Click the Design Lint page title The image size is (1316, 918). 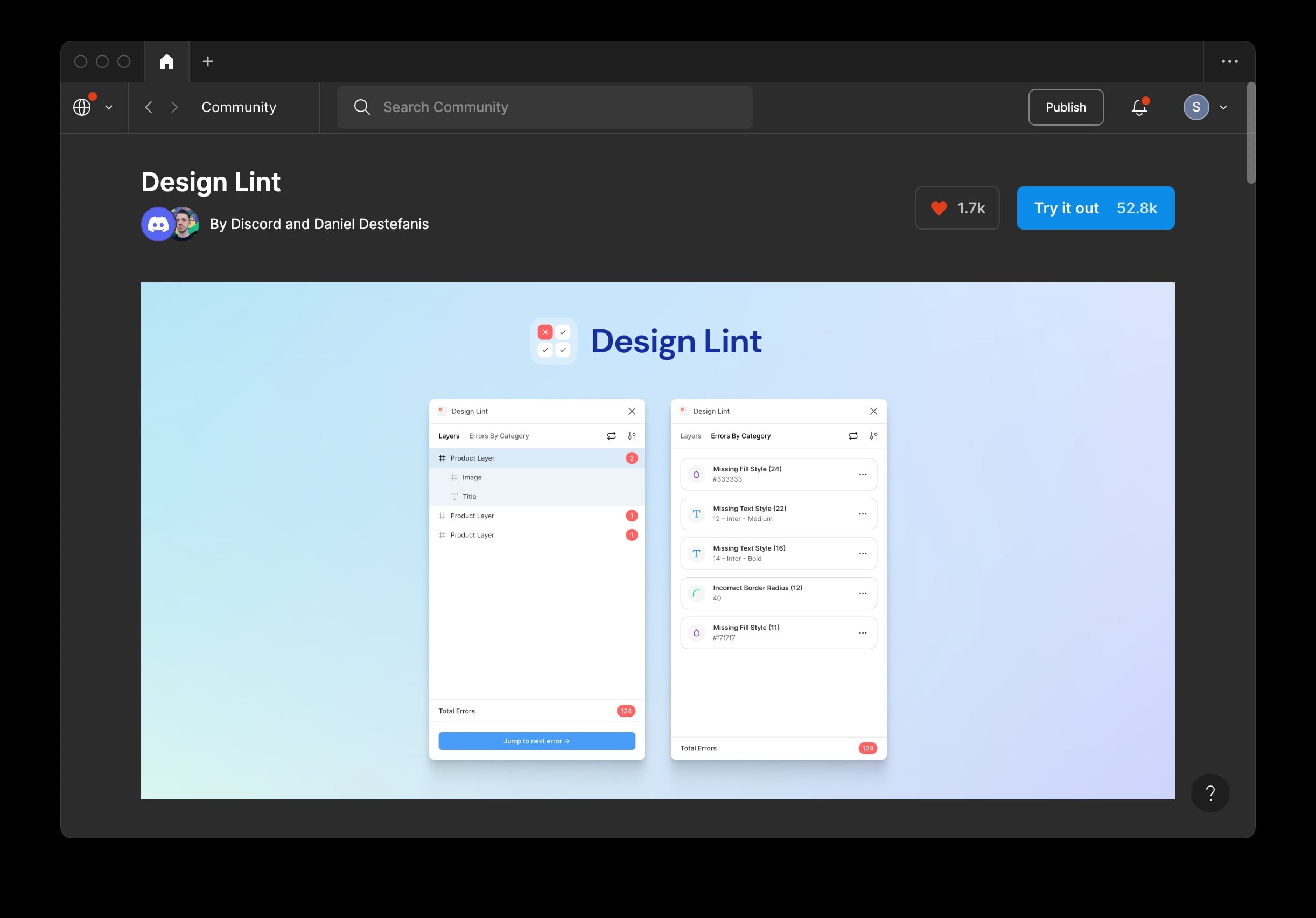211,182
